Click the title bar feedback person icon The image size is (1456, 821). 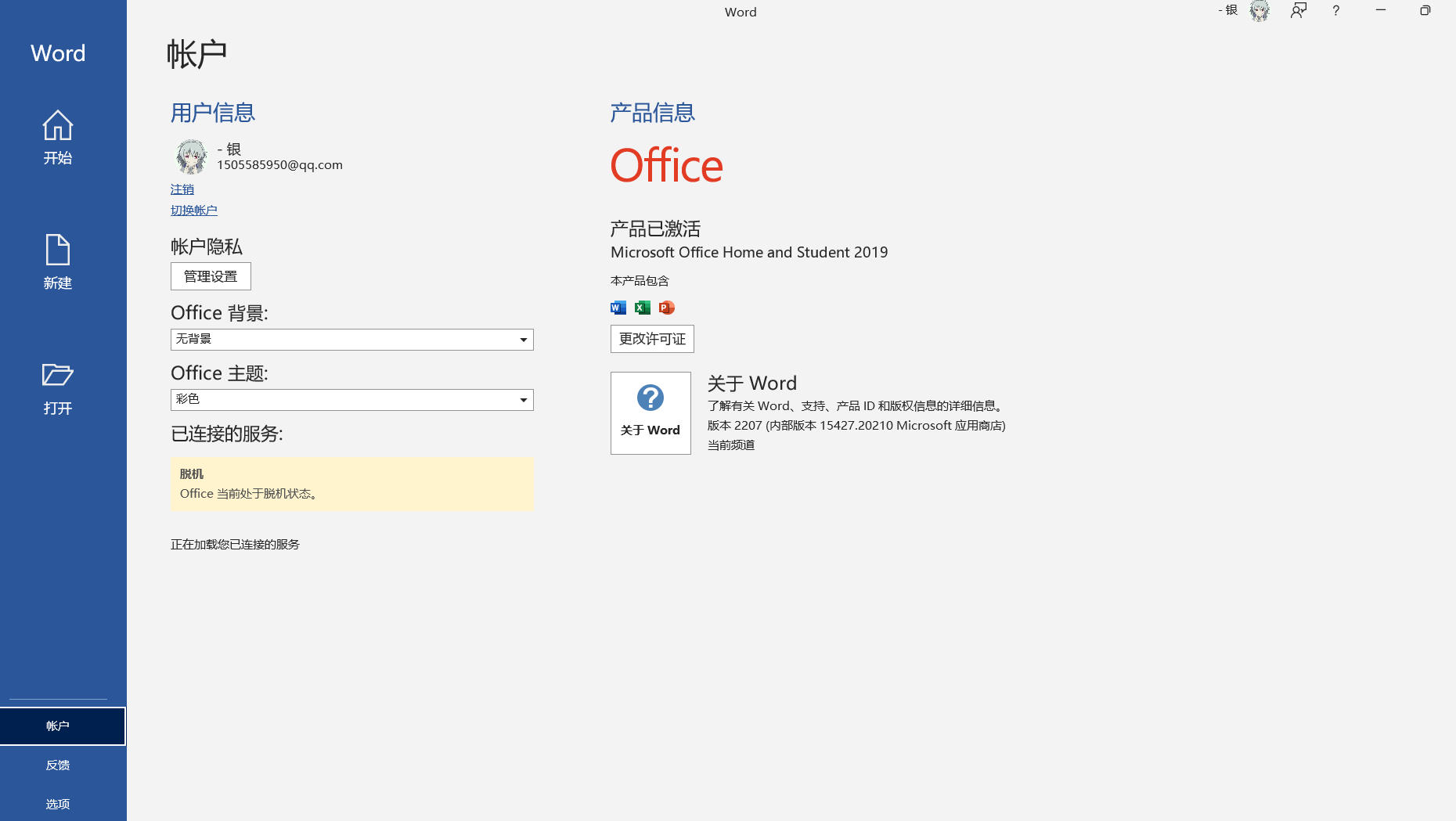1299,11
